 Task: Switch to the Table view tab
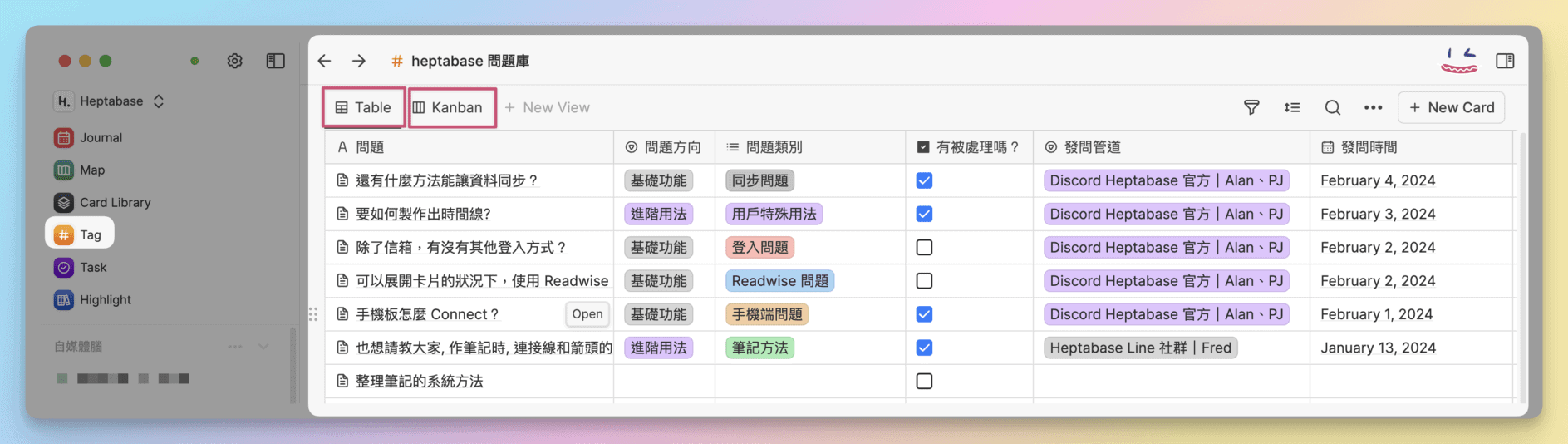tap(363, 107)
